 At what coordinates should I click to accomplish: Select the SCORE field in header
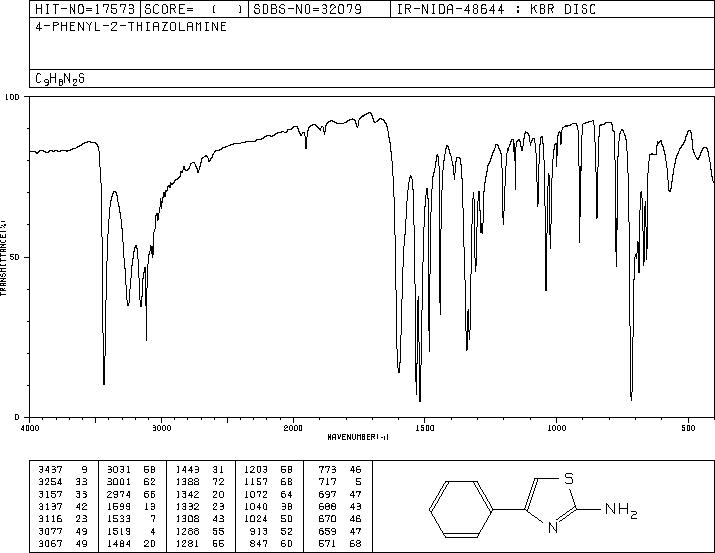195,9
